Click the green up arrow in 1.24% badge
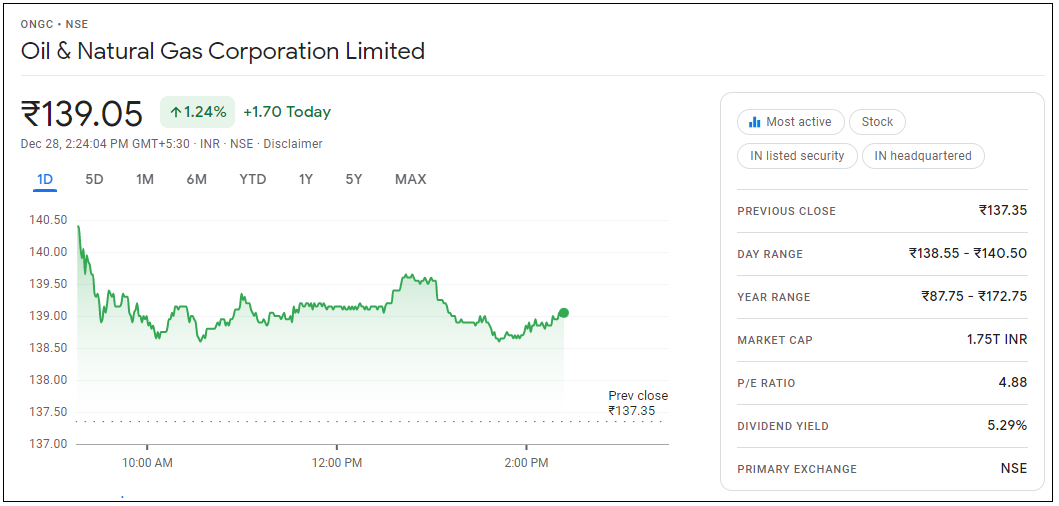 [176, 112]
